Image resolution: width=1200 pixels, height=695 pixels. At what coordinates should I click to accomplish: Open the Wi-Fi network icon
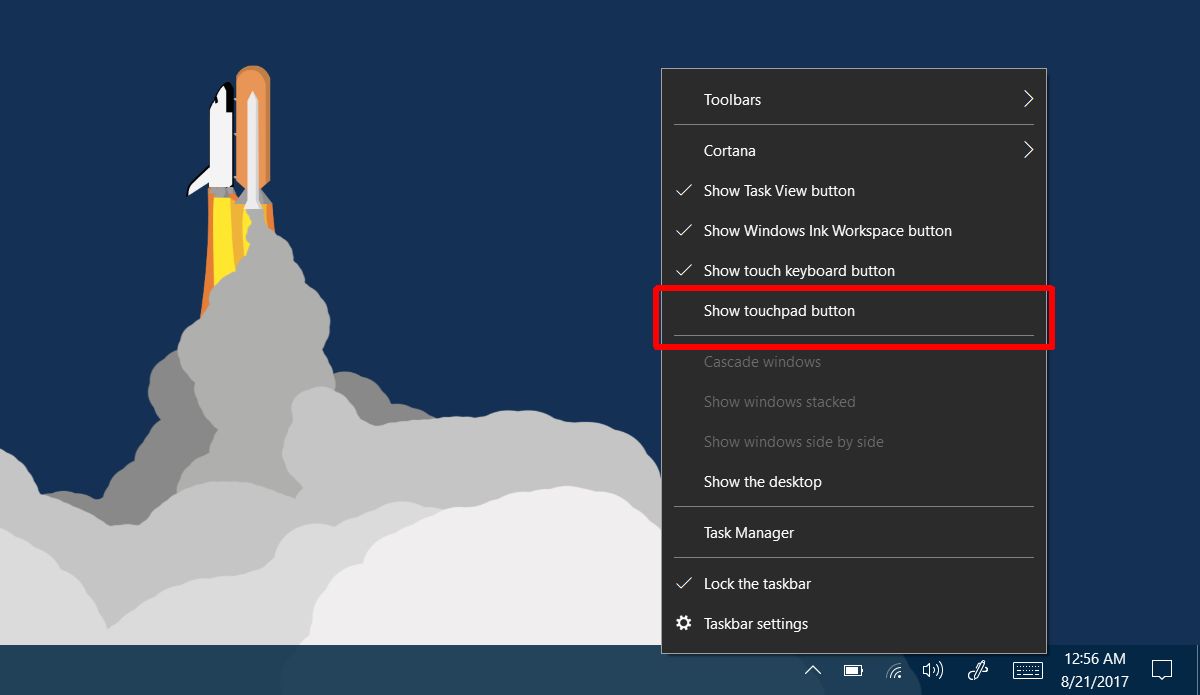coord(894,670)
